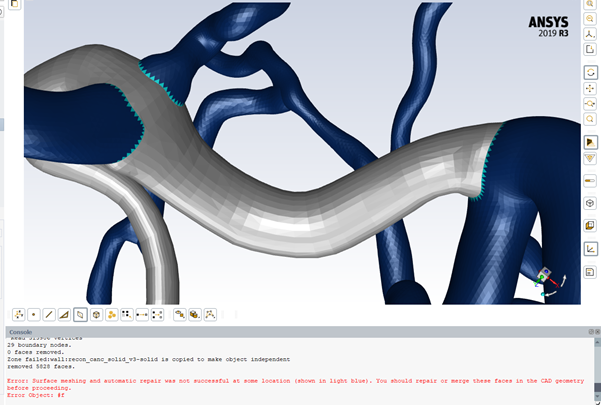Select the edge selection filter icon
This screenshot has width=601, height=405.
pos(49,314)
